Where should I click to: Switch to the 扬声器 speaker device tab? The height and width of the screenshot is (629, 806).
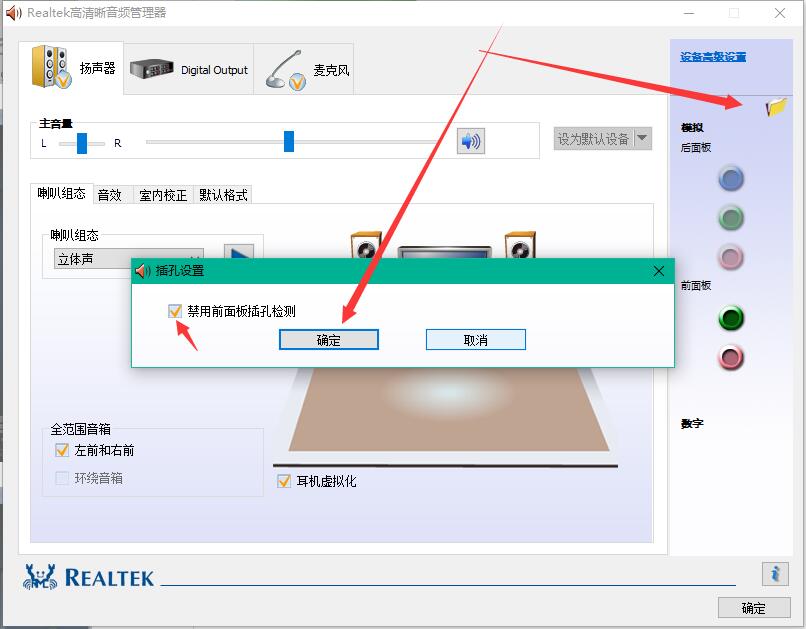point(70,66)
